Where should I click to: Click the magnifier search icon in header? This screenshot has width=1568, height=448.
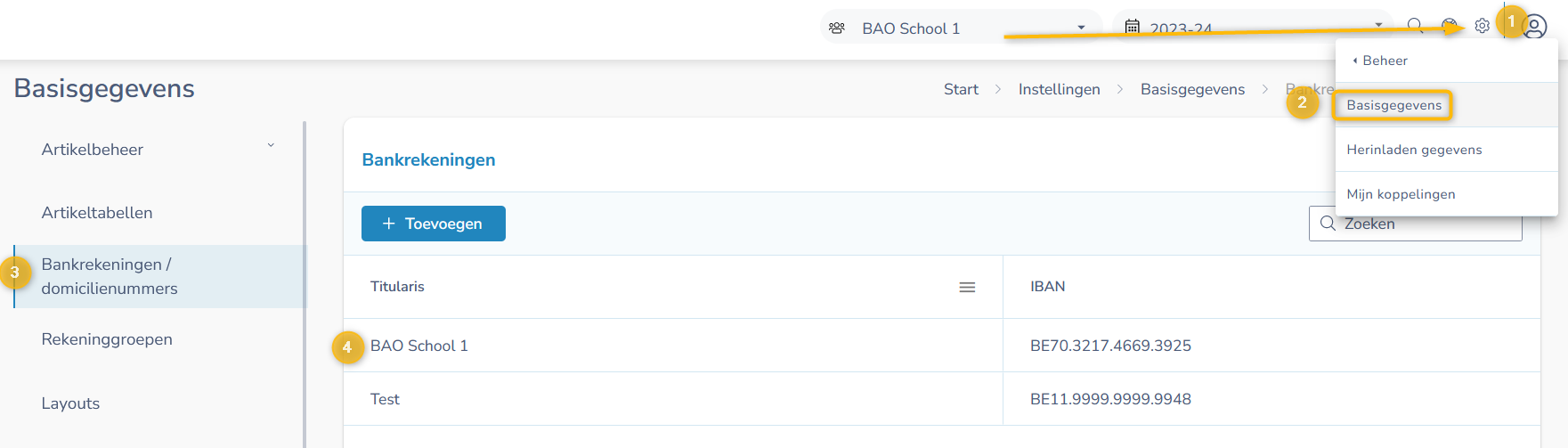click(1415, 26)
